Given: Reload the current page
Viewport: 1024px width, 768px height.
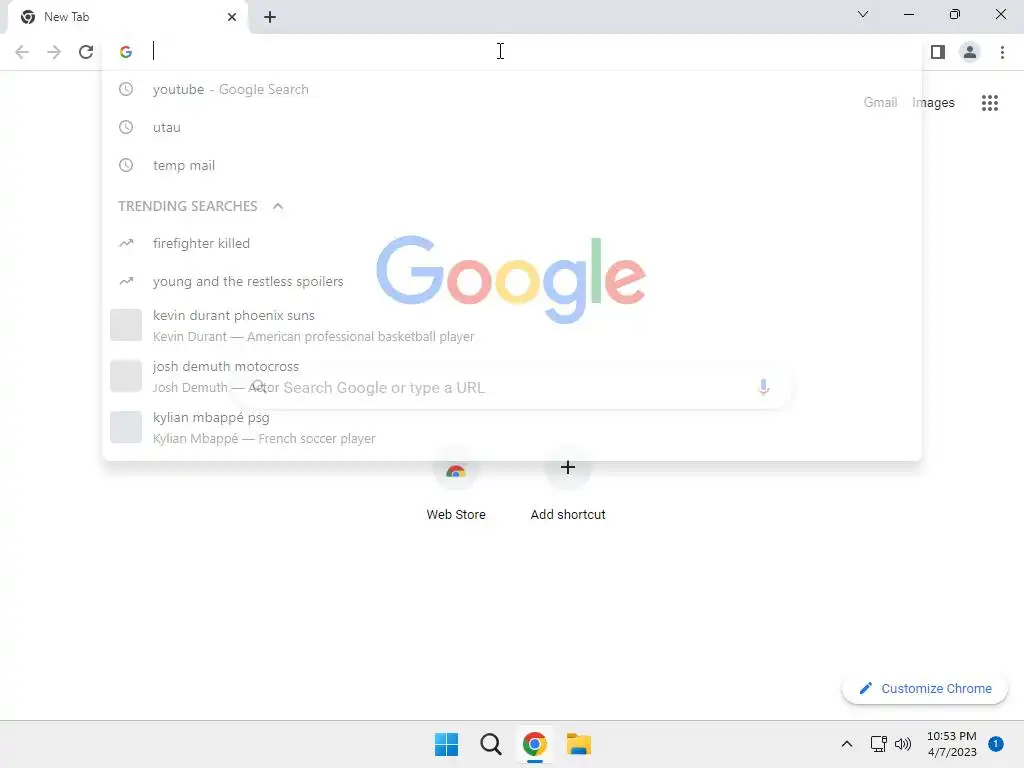Looking at the screenshot, I should (x=86, y=52).
